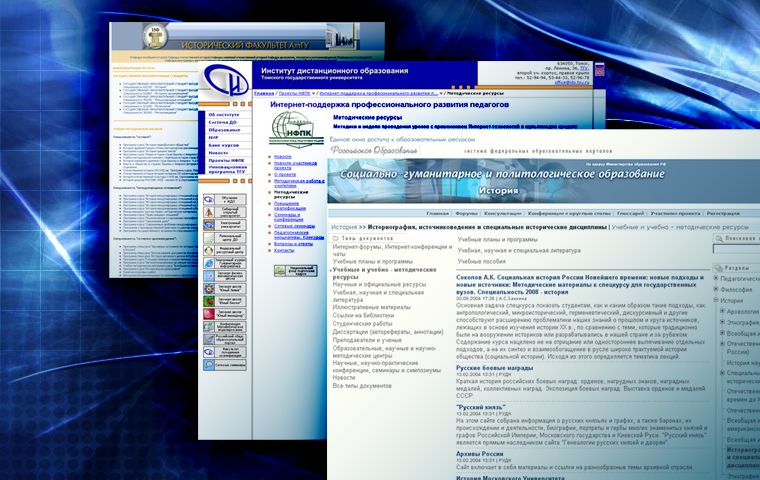Viewport: 760px width, 480px height.
Task: Click the folder icon beside Типы документов
Action: [334, 239]
